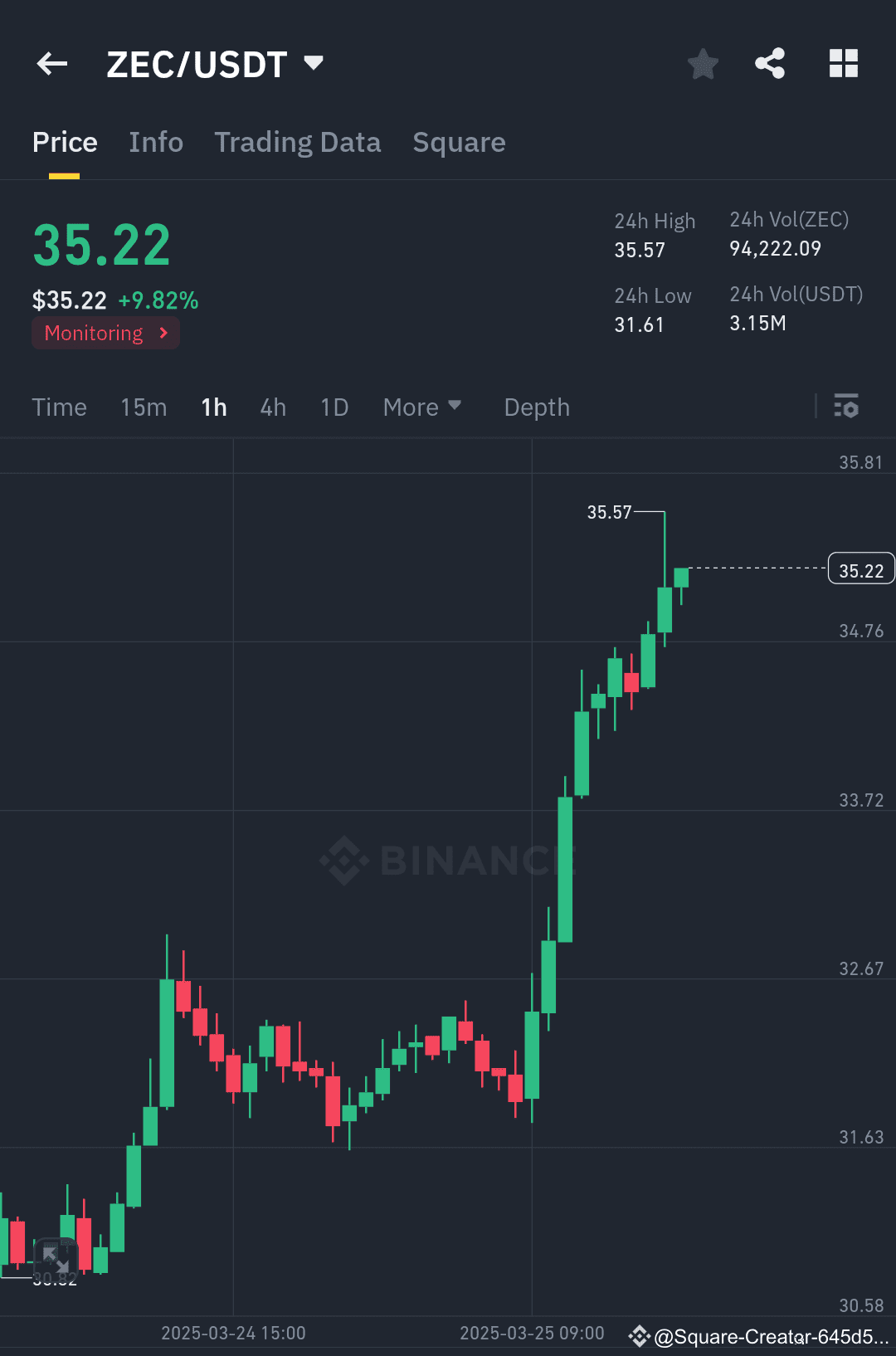Open the share options icon

pyautogui.click(x=769, y=63)
